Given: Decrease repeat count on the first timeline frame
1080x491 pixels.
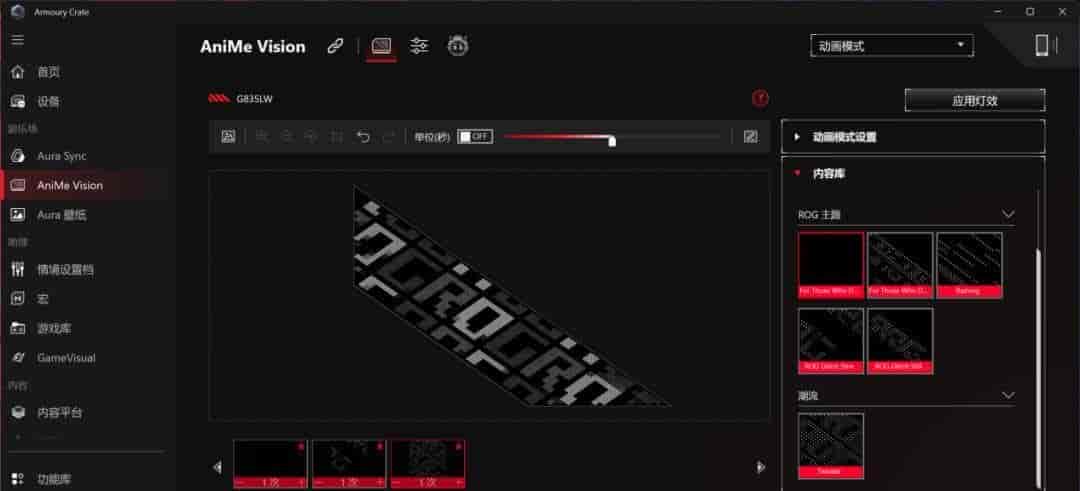Looking at the screenshot, I should tap(240, 483).
